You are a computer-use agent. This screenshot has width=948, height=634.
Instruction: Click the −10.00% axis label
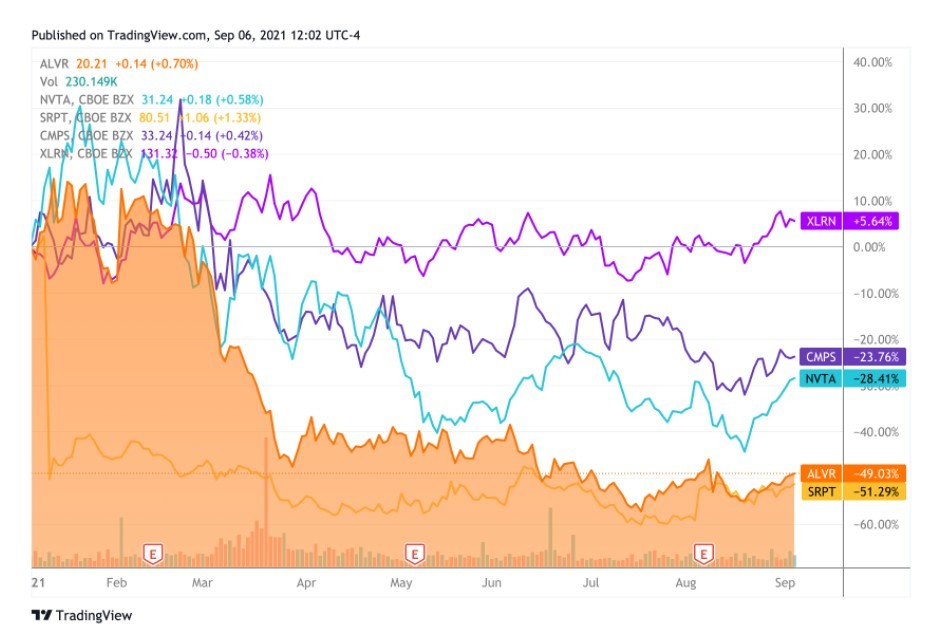(x=875, y=293)
